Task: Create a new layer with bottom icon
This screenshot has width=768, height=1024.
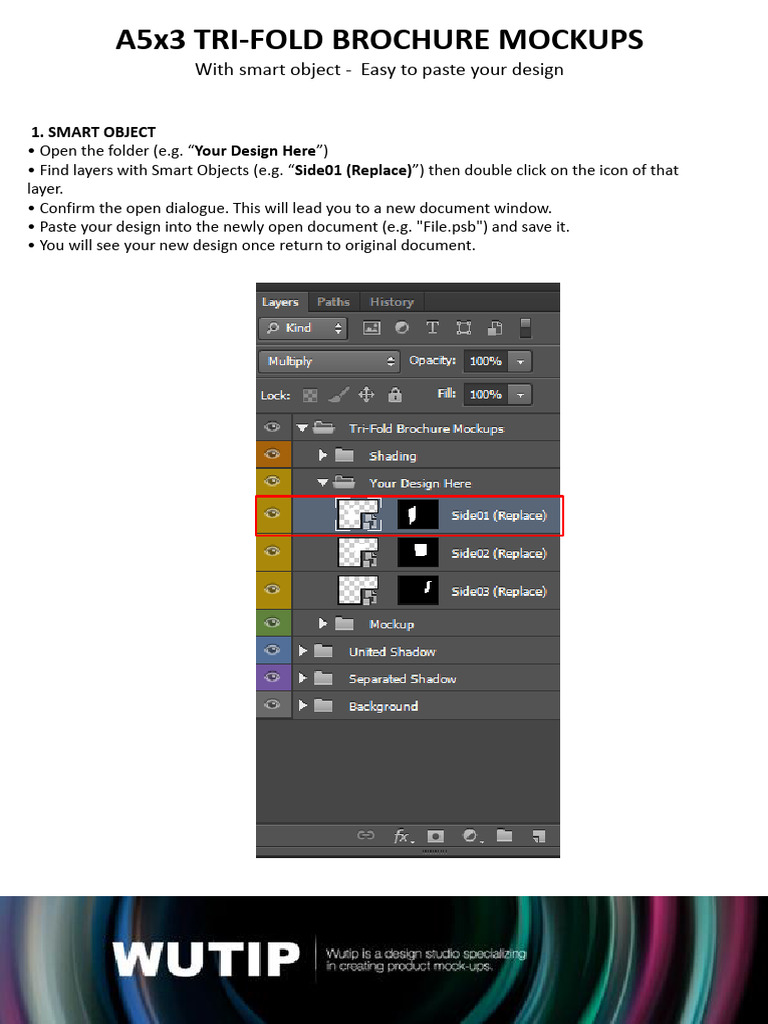Action: 539,836
